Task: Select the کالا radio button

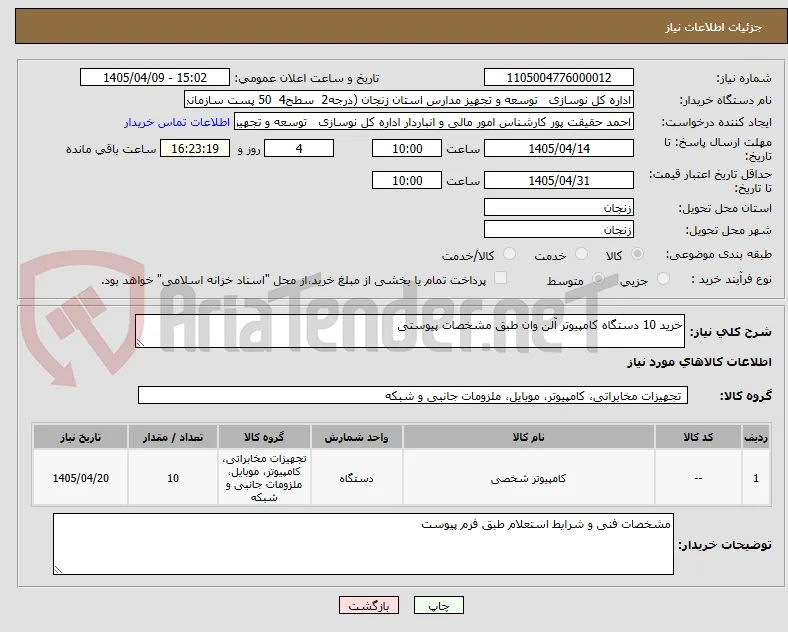Action: [x=637, y=254]
